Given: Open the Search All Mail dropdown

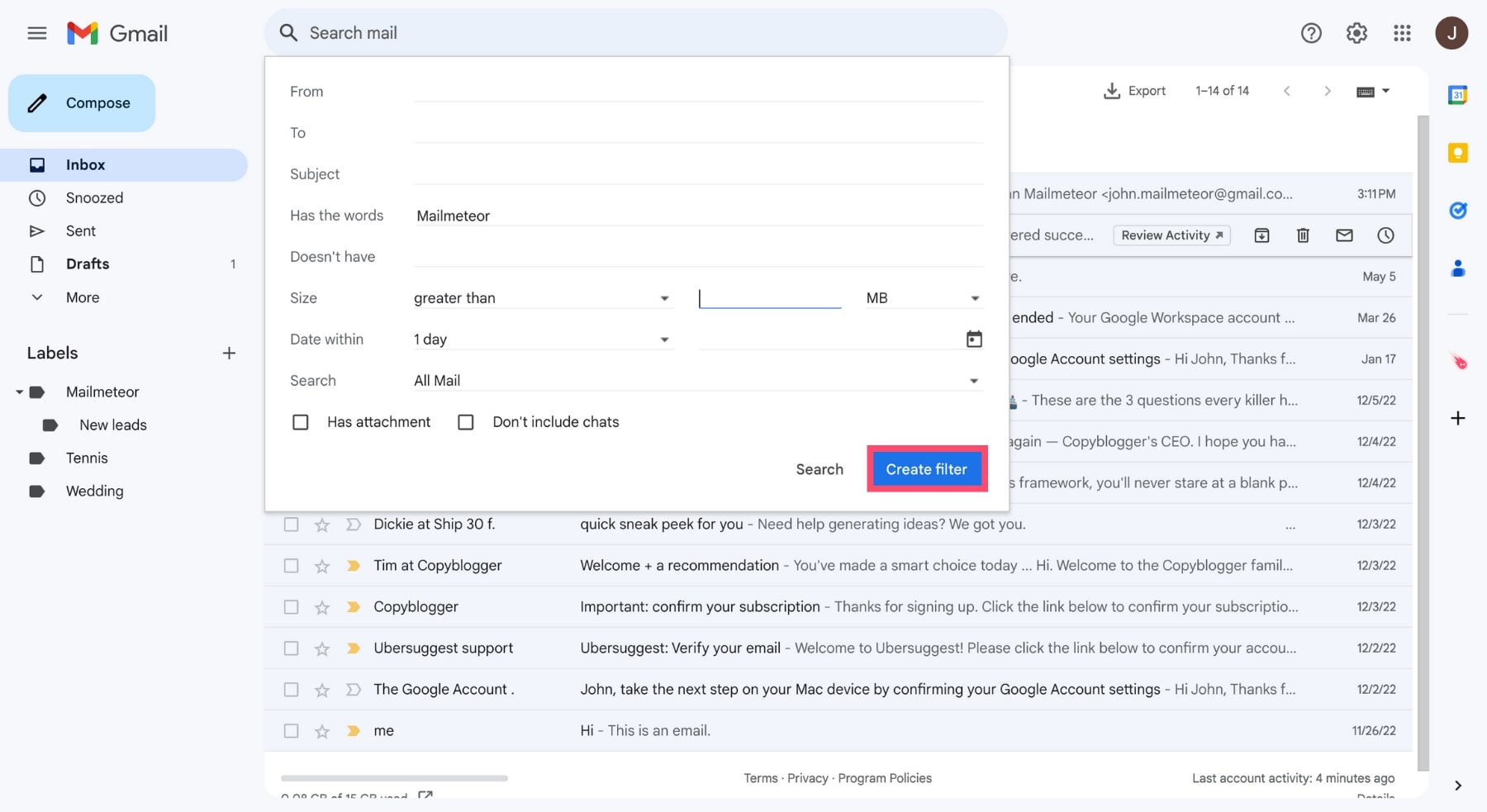Looking at the screenshot, I should coord(698,381).
